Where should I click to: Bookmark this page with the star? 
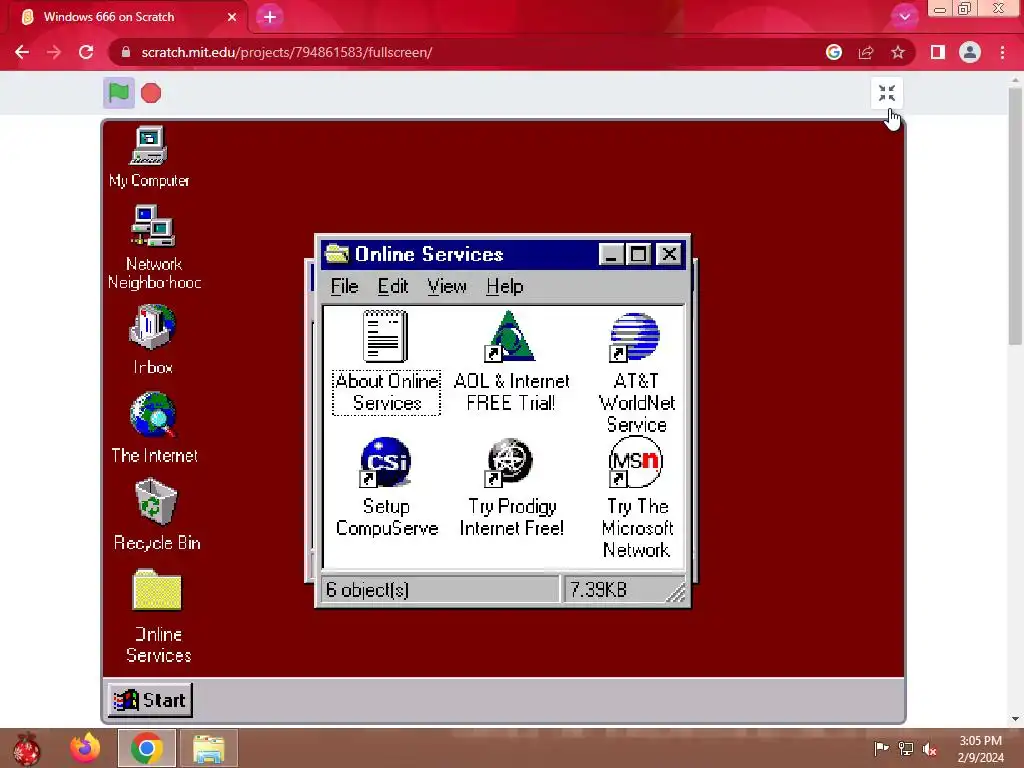898,52
